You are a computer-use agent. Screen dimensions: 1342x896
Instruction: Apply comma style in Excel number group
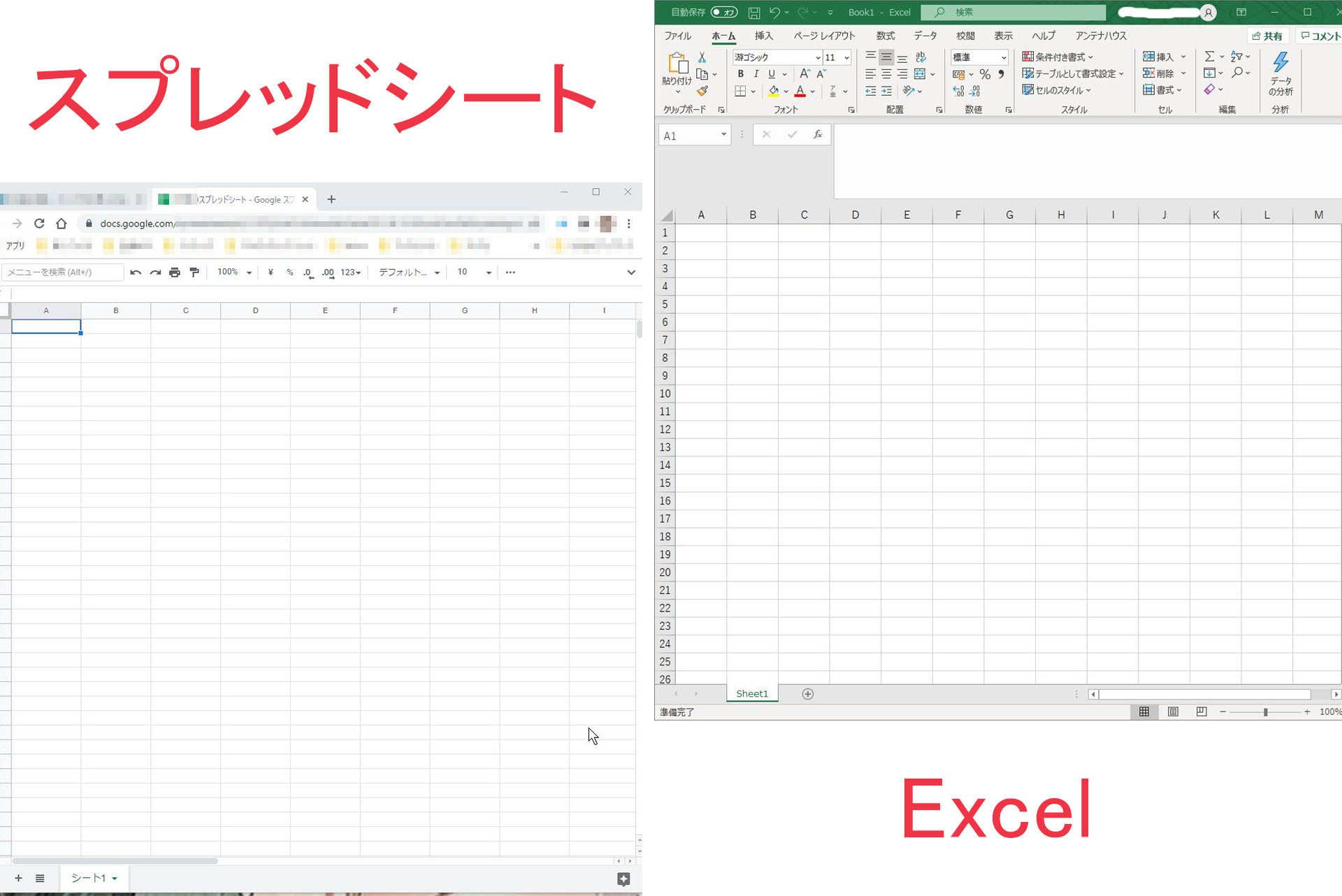point(1001,74)
